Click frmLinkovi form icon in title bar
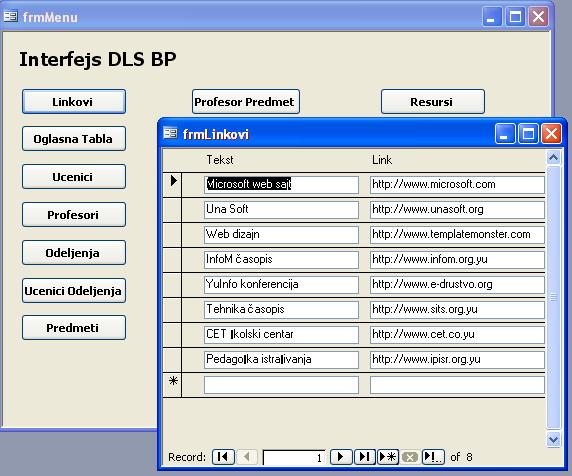Viewport: 572px width, 476px height. click(170, 133)
